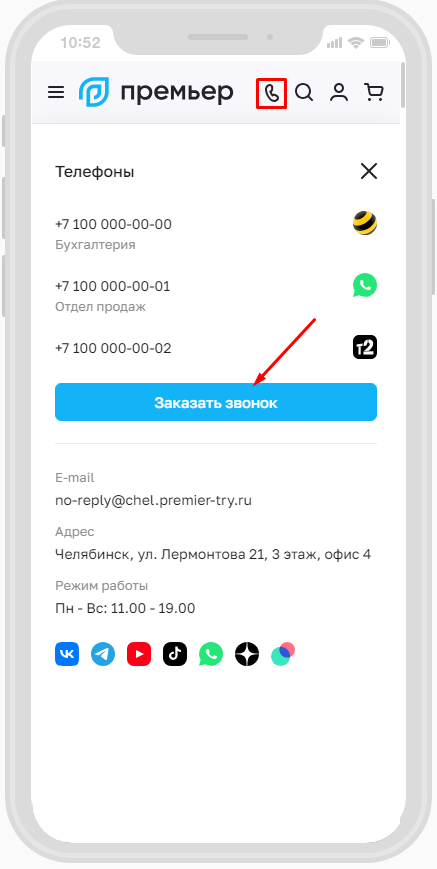
Task: Call the Бухгалтерия number +7 100 000-00-00
Action: click(114, 224)
